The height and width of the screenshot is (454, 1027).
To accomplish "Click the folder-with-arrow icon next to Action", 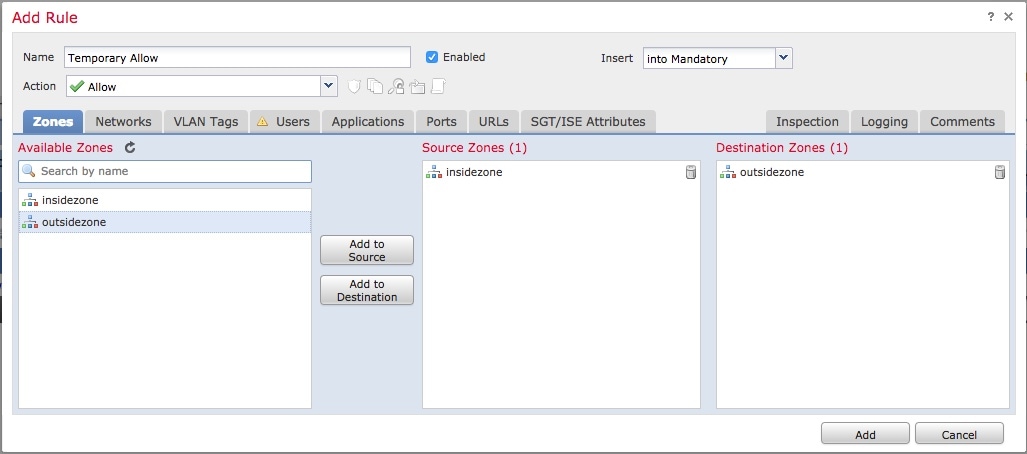I will [x=418, y=86].
